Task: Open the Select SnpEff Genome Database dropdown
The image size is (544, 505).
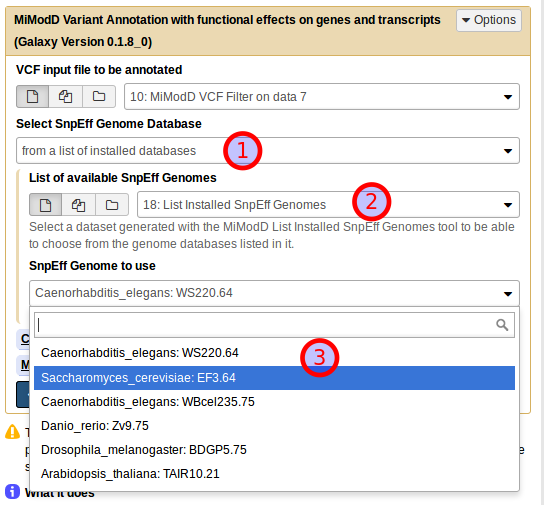Action: [267, 151]
